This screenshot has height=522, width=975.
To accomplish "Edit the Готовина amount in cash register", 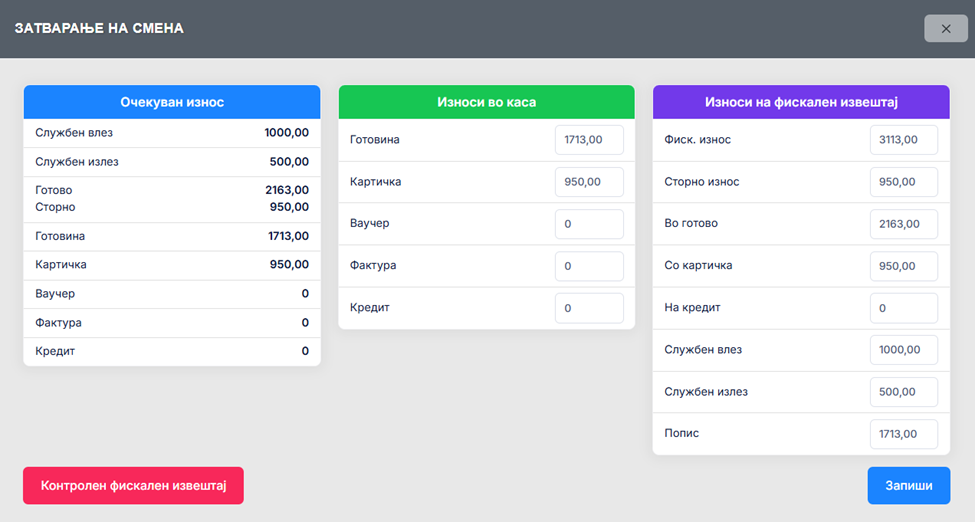I will pyautogui.click(x=589, y=140).
